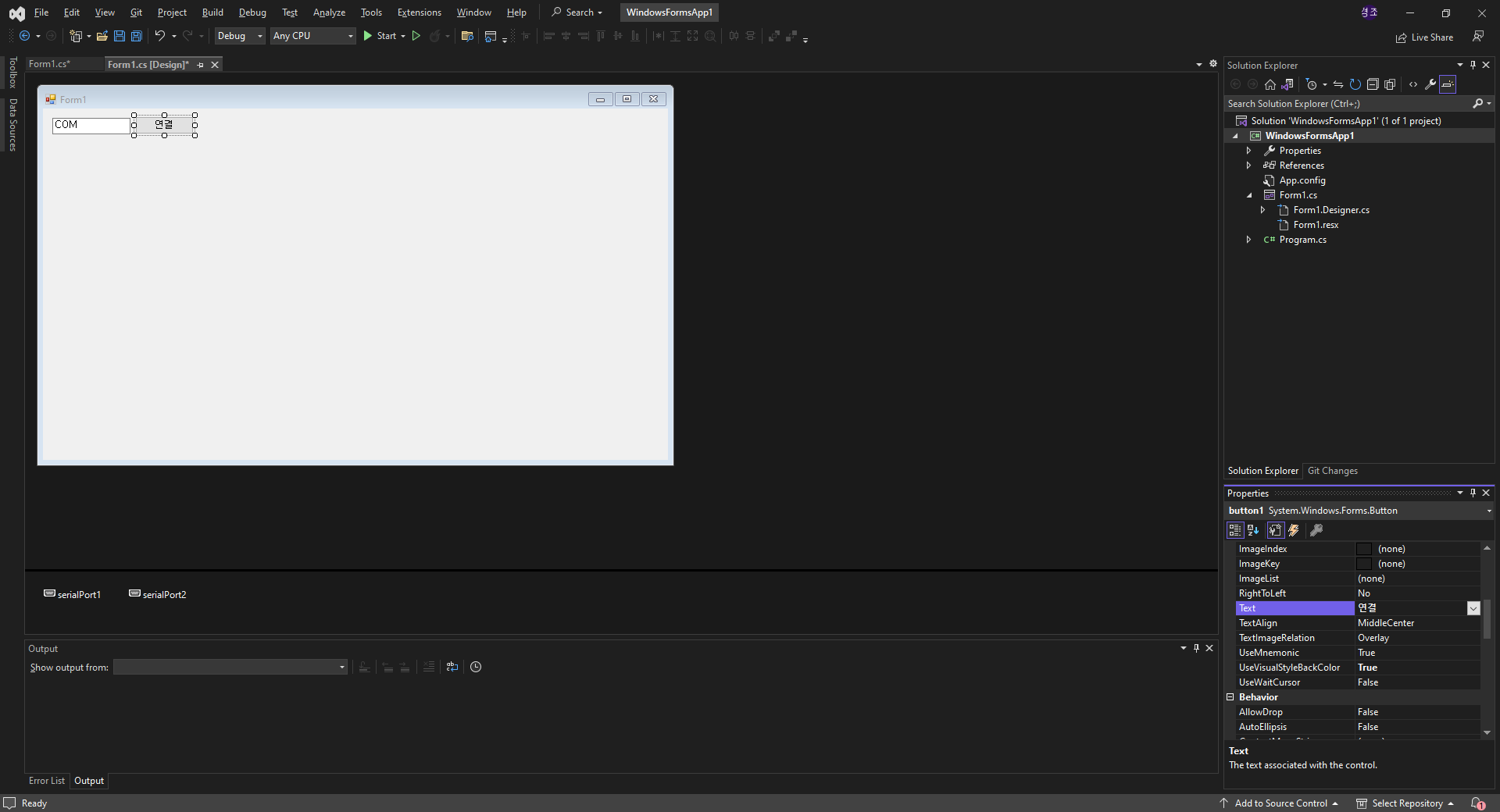
Task: Open the Show output from dropdown
Action: tap(230, 667)
